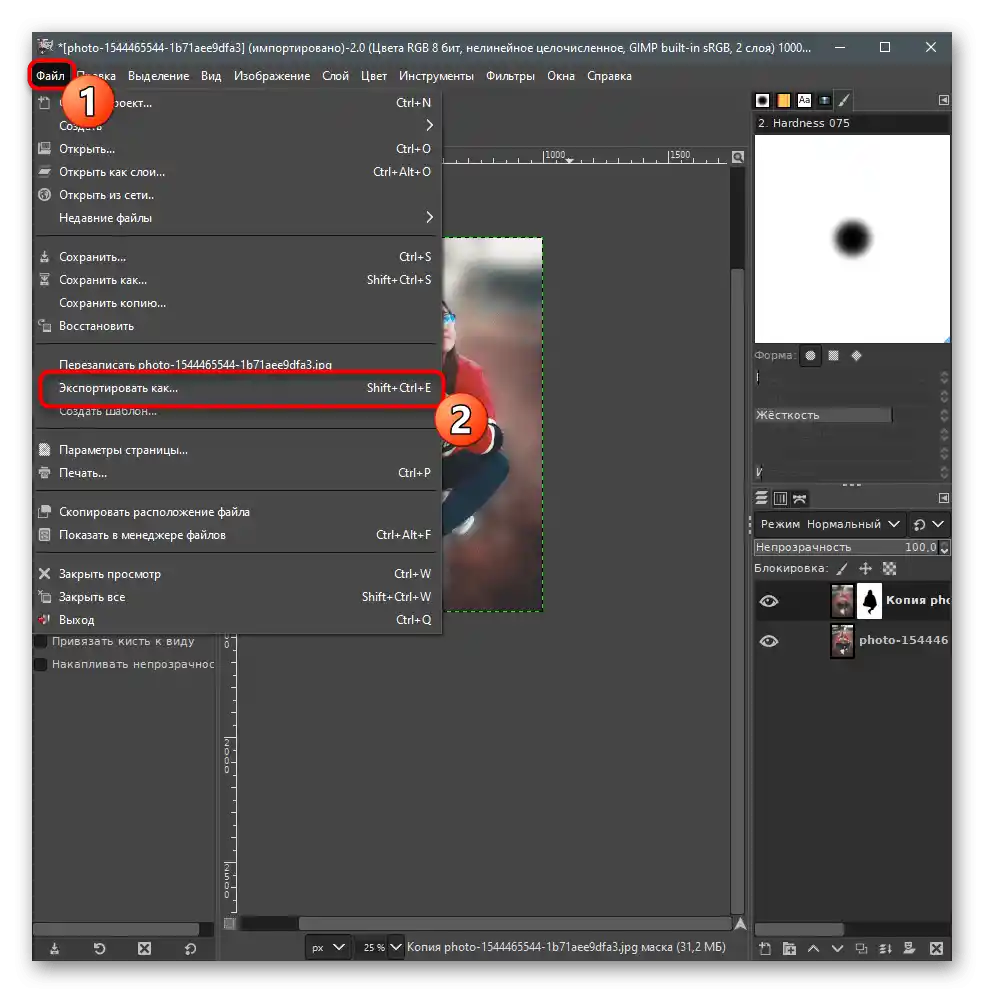Choose Печать... menu entry
The width and height of the screenshot is (984, 993).
[x=239, y=473]
